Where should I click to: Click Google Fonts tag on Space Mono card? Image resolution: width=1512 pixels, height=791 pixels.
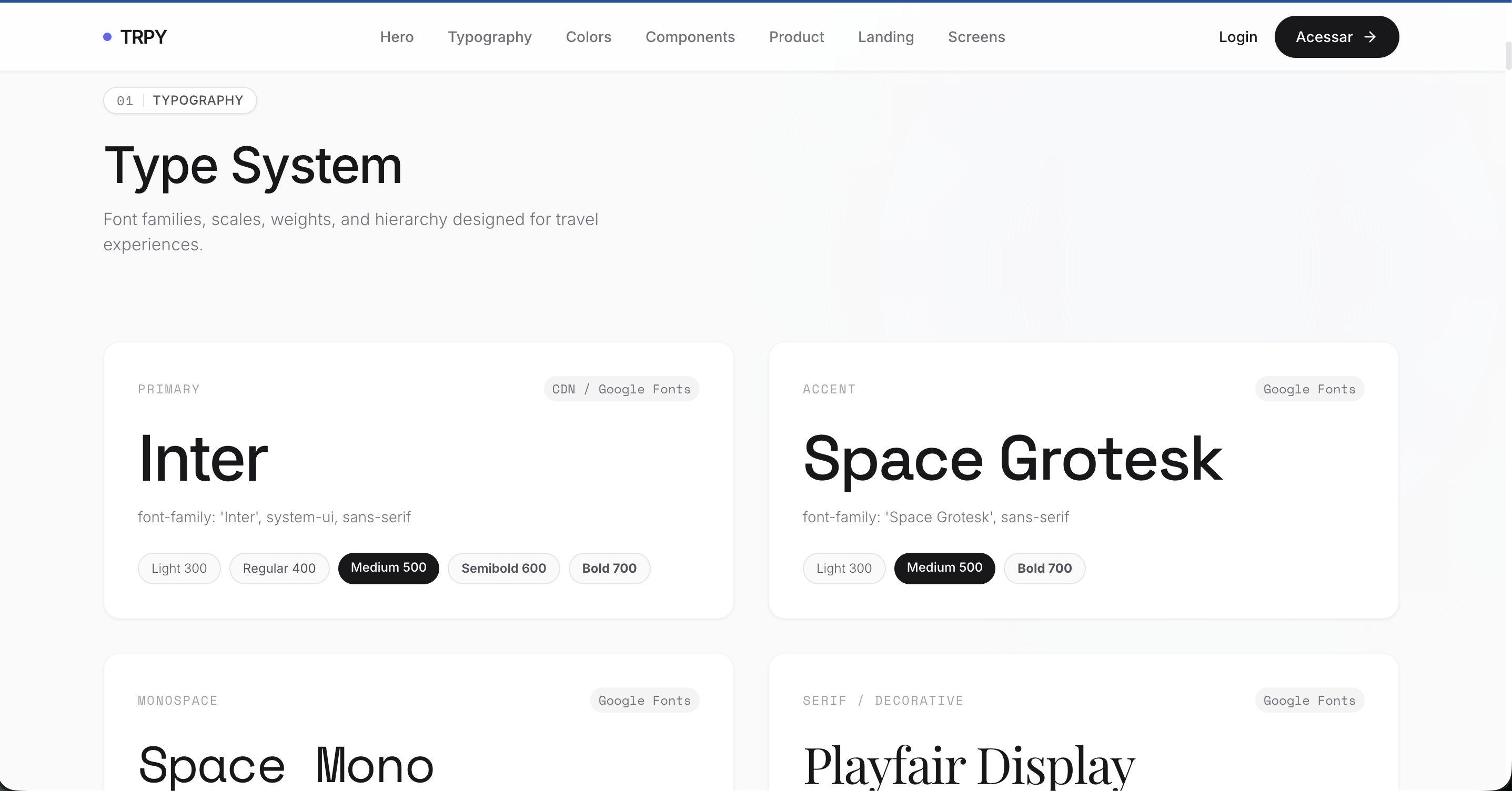(x=644, y=700)
